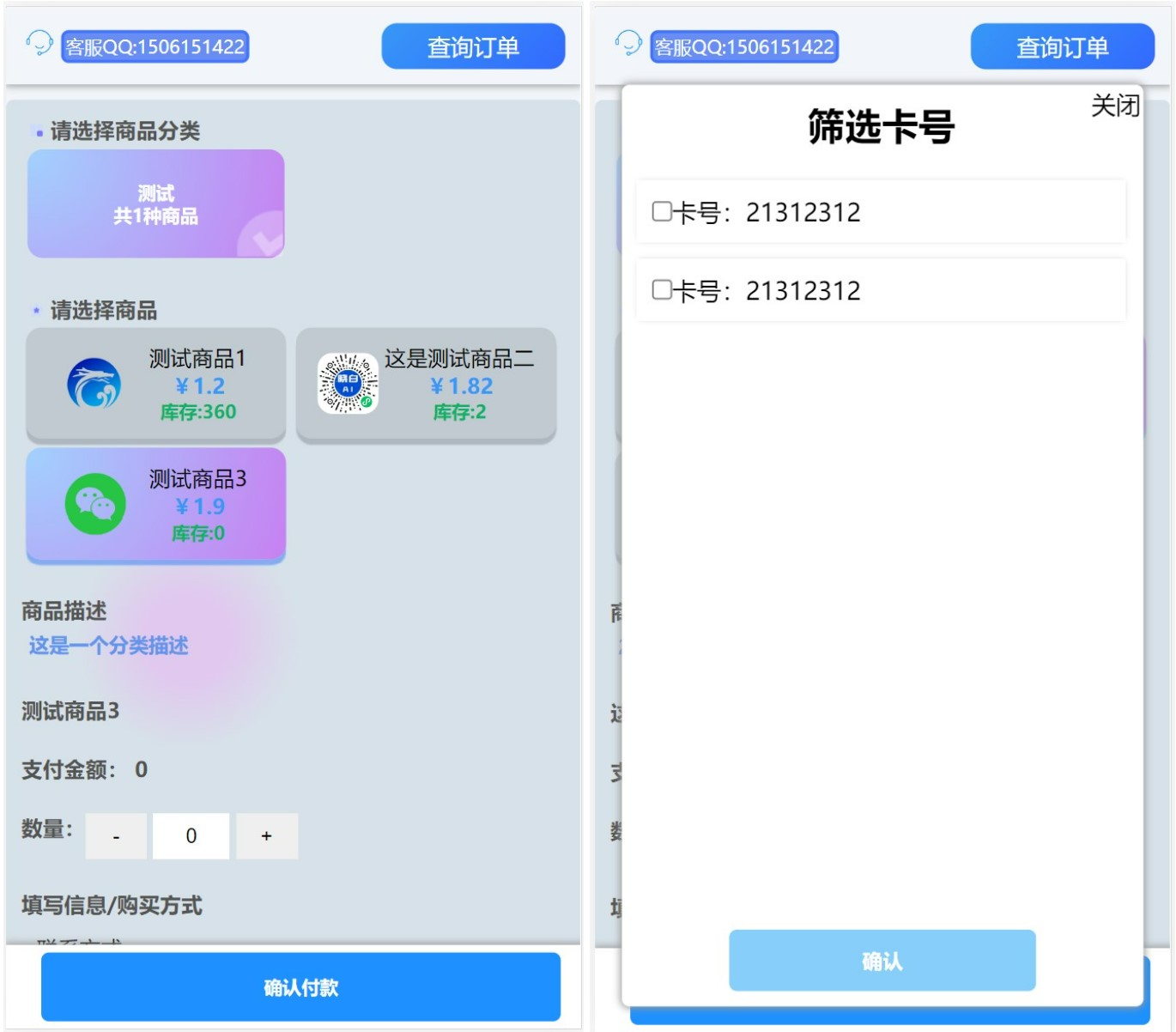Click the headset icon above the 筛选卡号 dialog
This screenshot has width=1176, height=1032.
pyautogui.click(x=627, y=43)
